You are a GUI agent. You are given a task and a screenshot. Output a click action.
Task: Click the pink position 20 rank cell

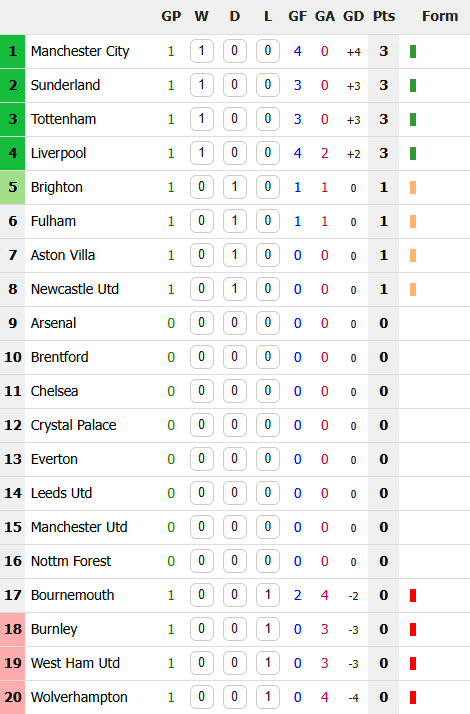click(12, 697)
